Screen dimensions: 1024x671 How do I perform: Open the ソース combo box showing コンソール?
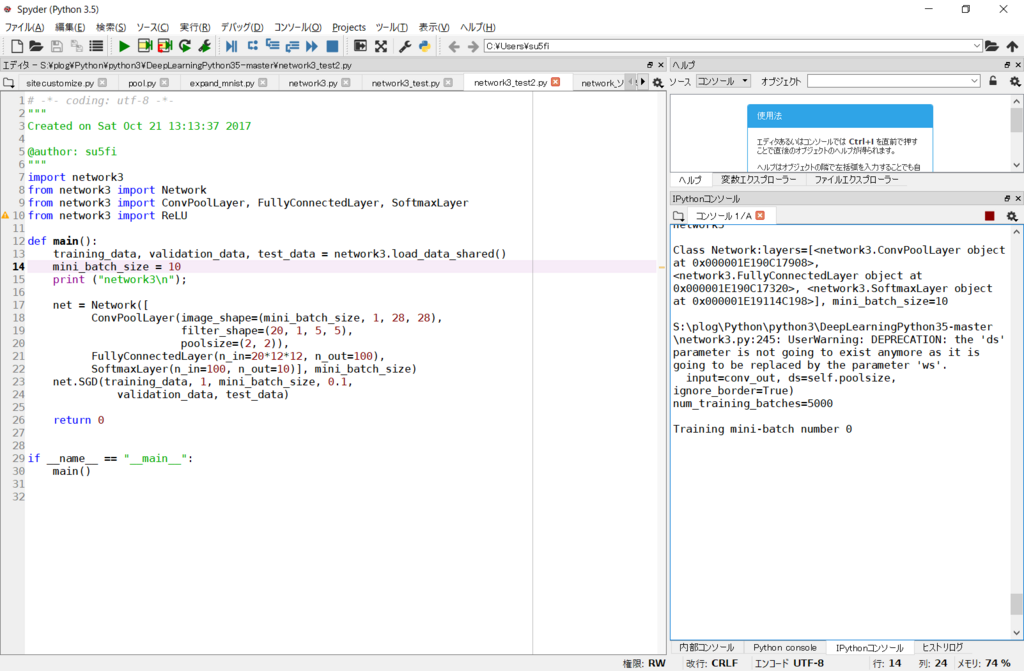click(723, 81)
